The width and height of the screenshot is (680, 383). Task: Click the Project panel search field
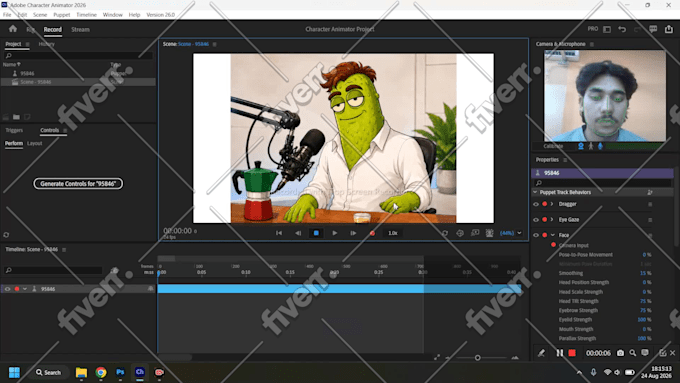pyautogui.click(x=78, y=56)
